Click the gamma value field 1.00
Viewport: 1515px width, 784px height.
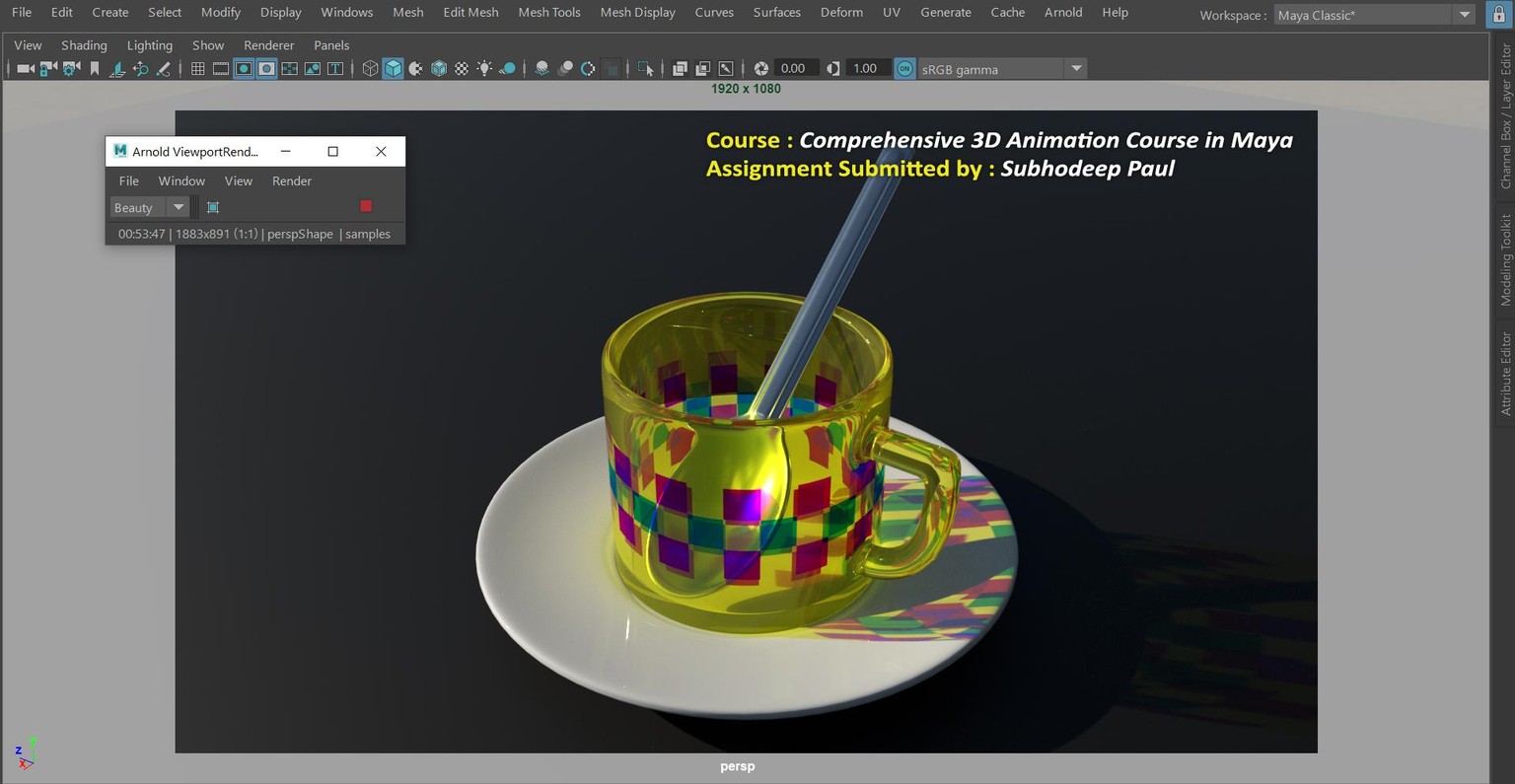[x=869, y=68]
